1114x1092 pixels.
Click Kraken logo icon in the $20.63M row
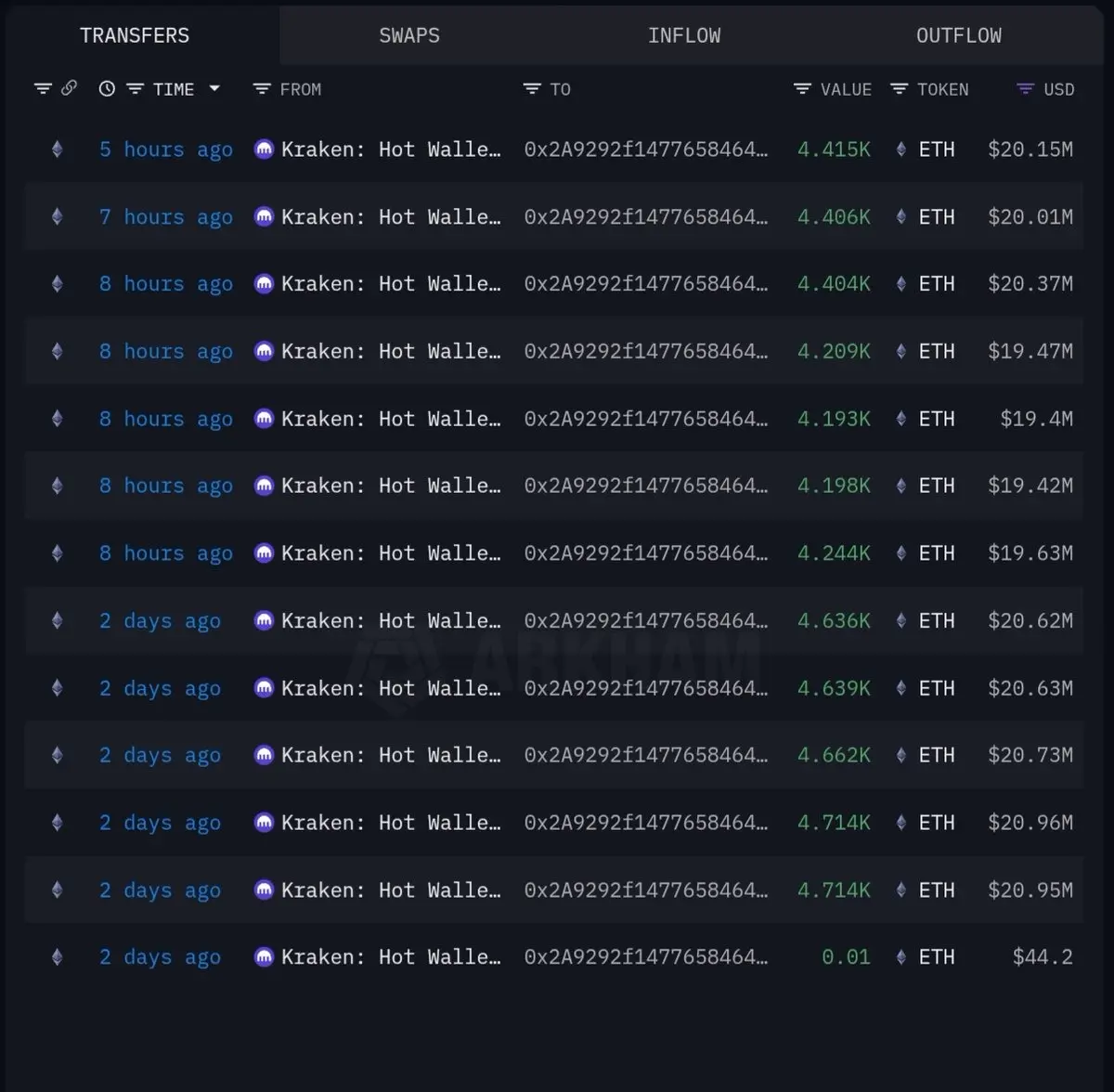[264, 688]
